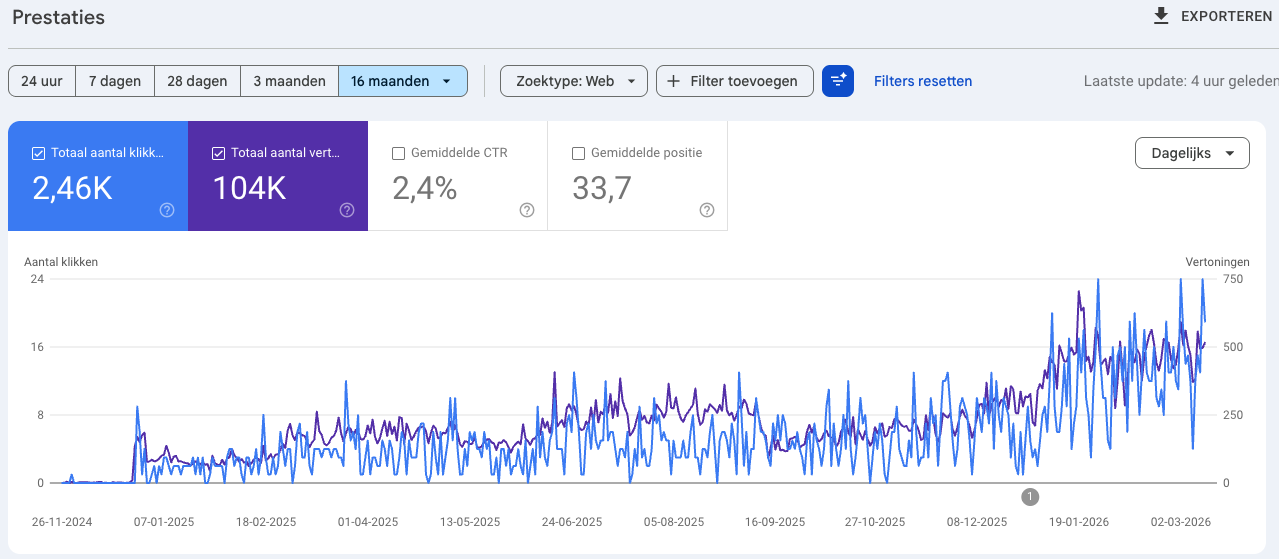Select the 3 maanden date range
The image size is (1279, 559).
pos(289,81)
